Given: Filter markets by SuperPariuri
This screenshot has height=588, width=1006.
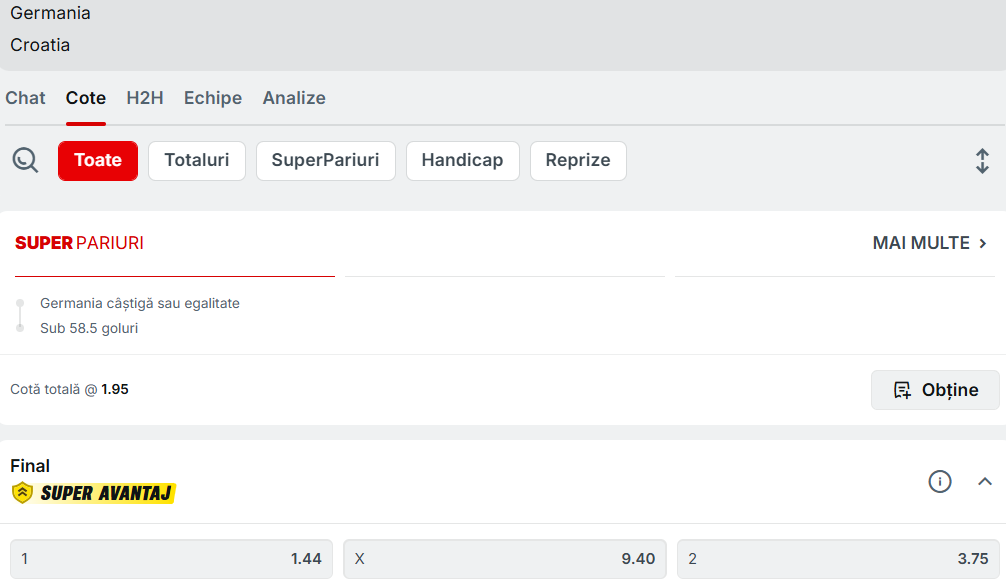Looking at the screenshot, I should (325, 161).
